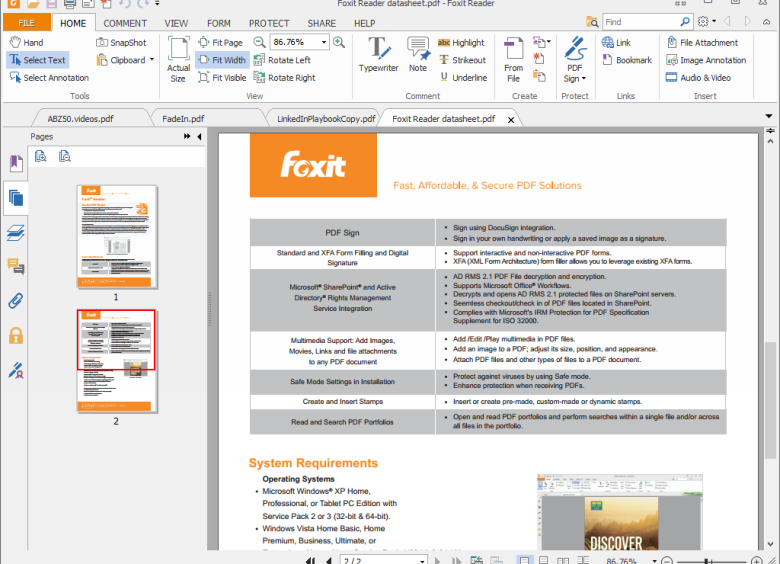Select page 1 thumbnail
The width and height of the screenshot is (780, 564).
[117, 237]
